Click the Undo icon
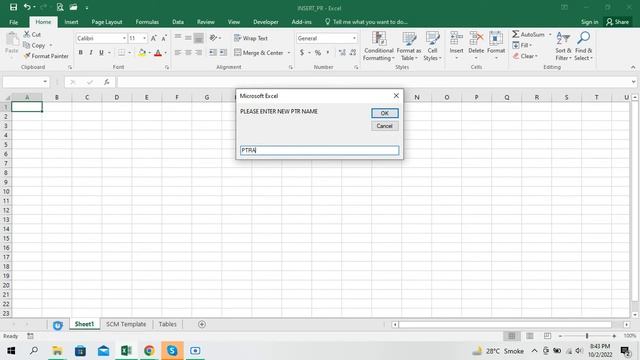 click(x=27, y=7)
